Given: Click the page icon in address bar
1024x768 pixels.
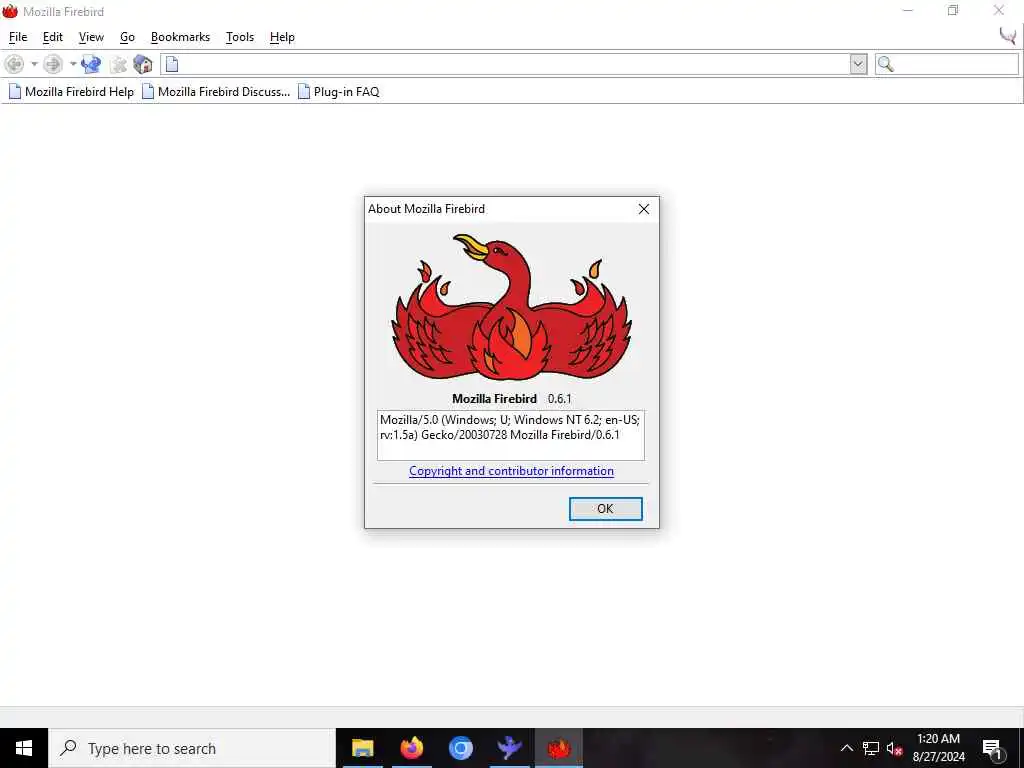Looking at the screenshot, I should point(172,64).
